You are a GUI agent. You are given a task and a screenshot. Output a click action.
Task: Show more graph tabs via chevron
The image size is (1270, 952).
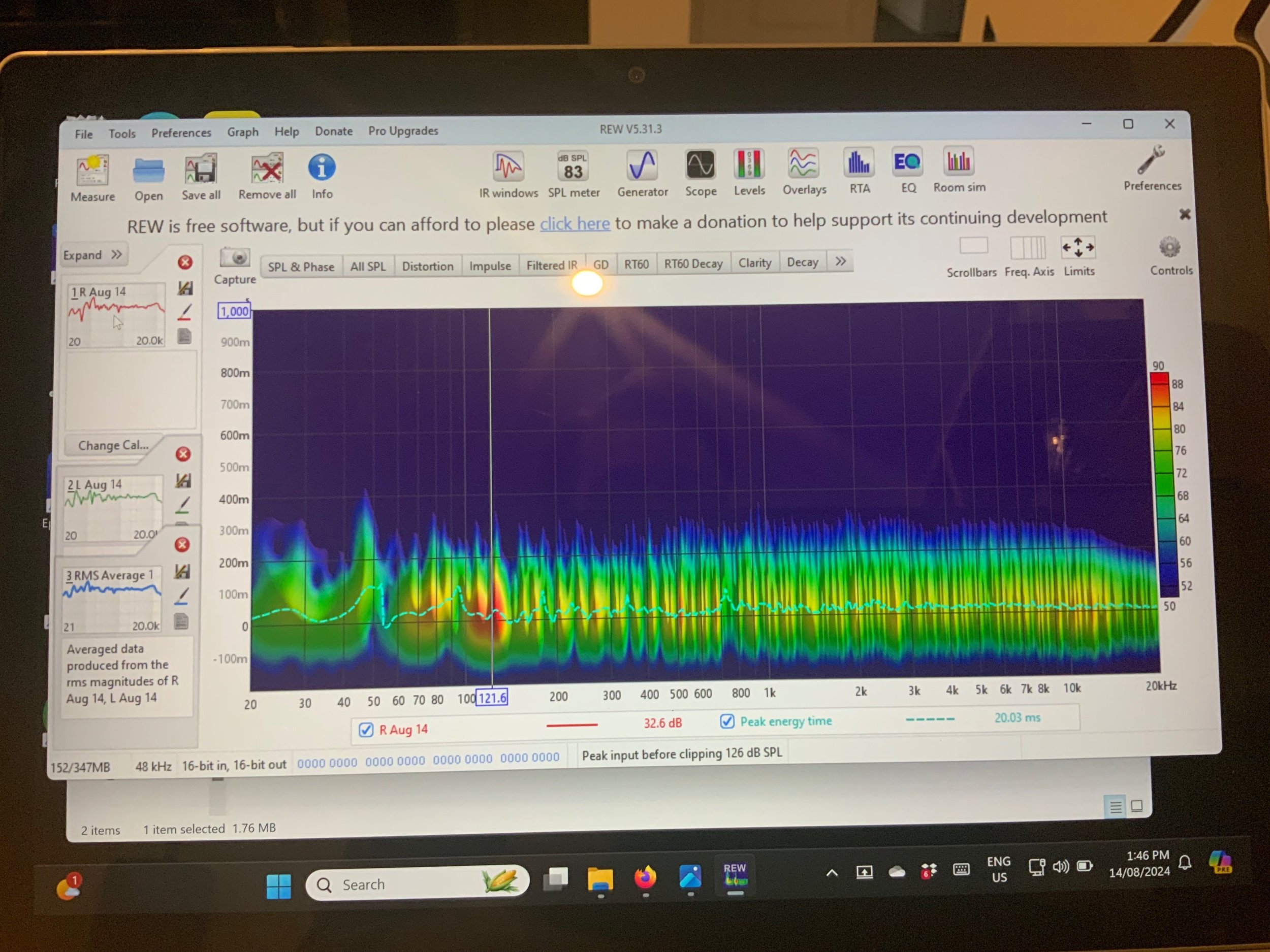(x=841, y=261)
